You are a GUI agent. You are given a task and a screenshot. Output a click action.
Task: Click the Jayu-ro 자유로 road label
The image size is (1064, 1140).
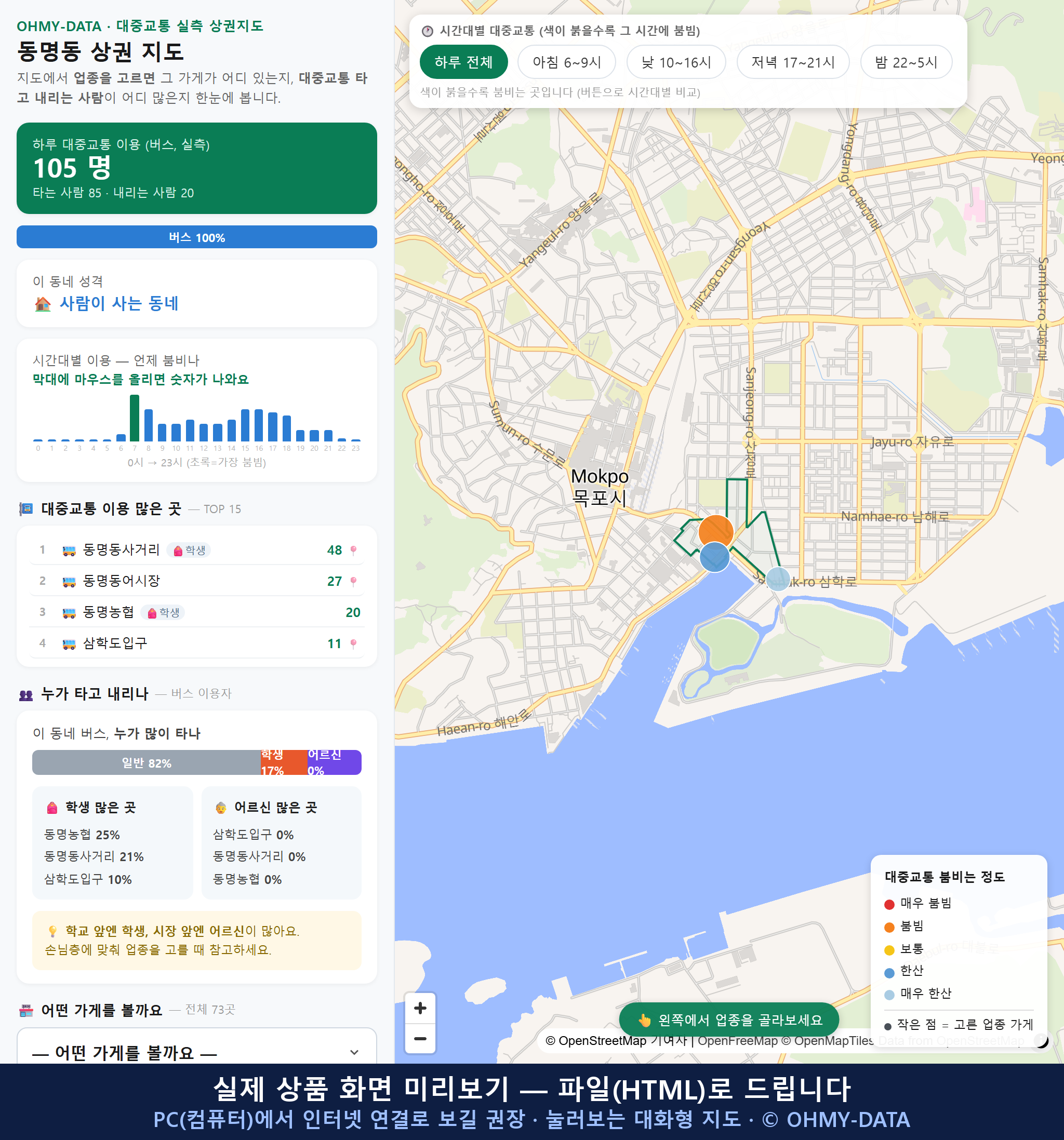tap(912, 442)
